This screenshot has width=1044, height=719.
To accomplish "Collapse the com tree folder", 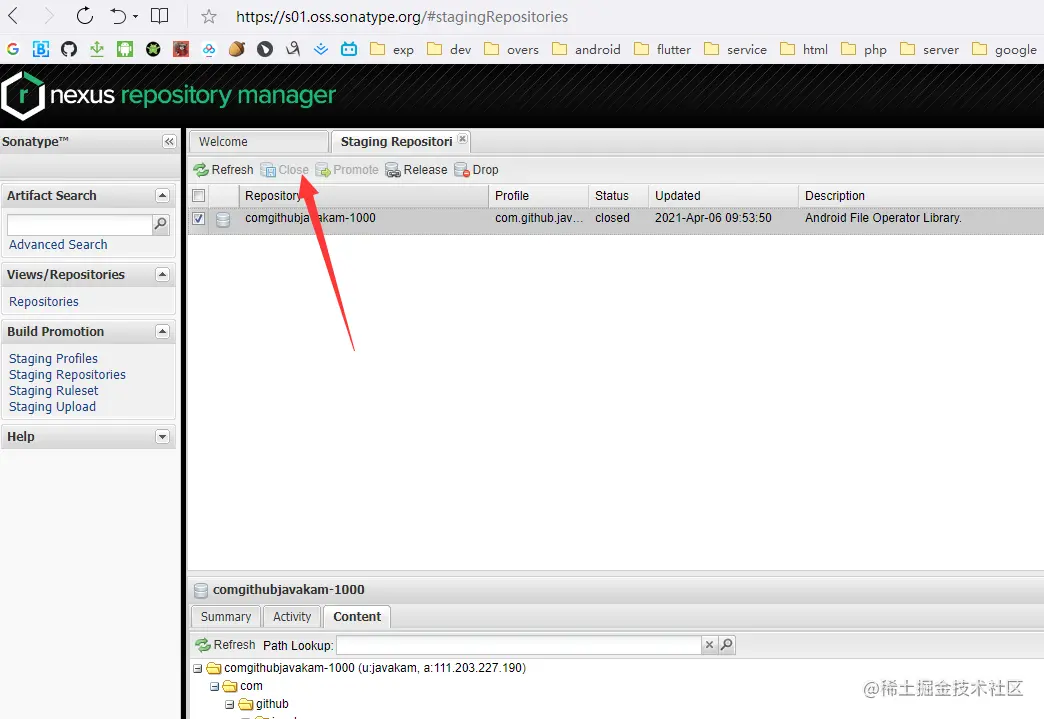I will click(x=214, y=686).
